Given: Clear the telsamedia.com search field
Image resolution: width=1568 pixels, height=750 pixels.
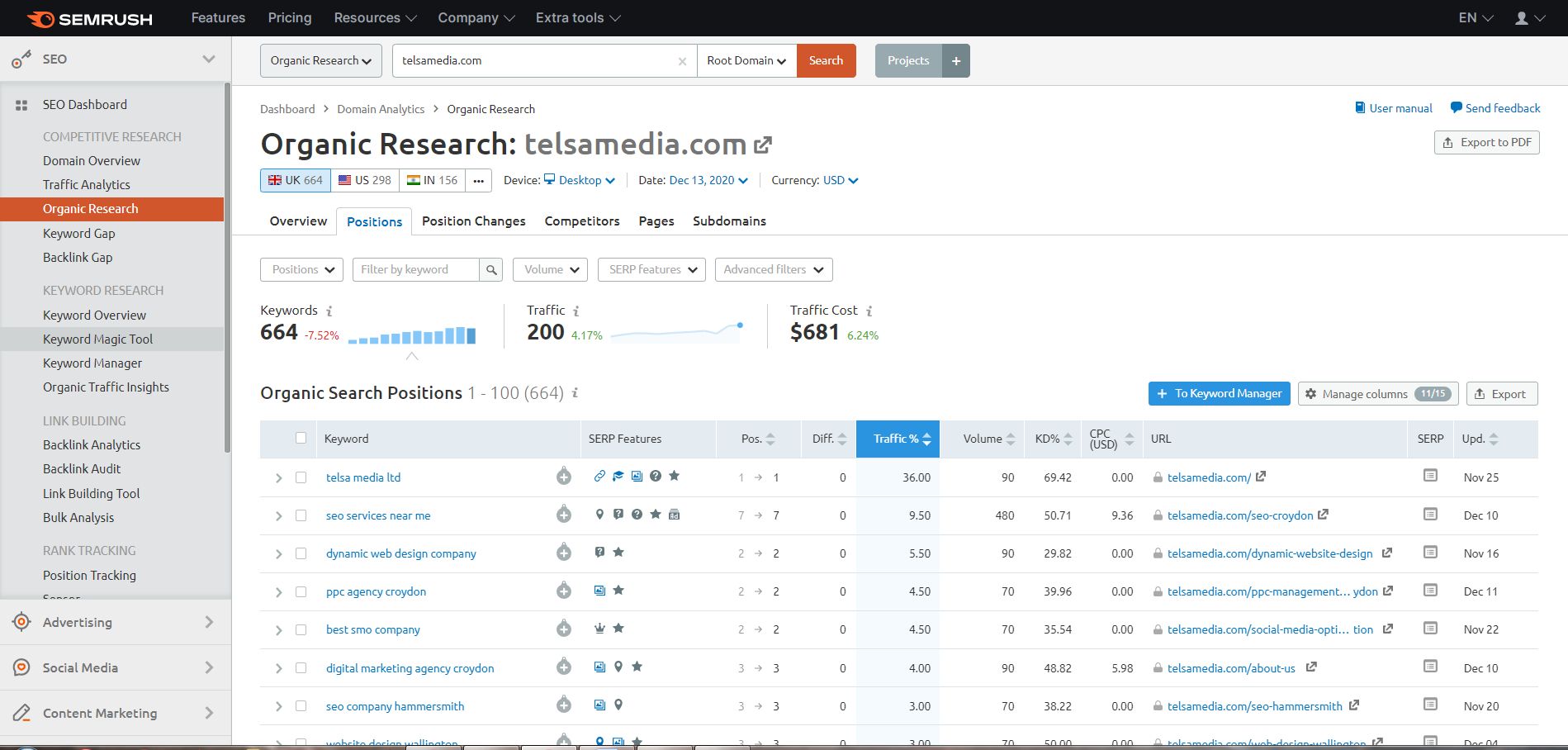Looking at the screenshot, I should pyautogui.click(x=682, y=61).
